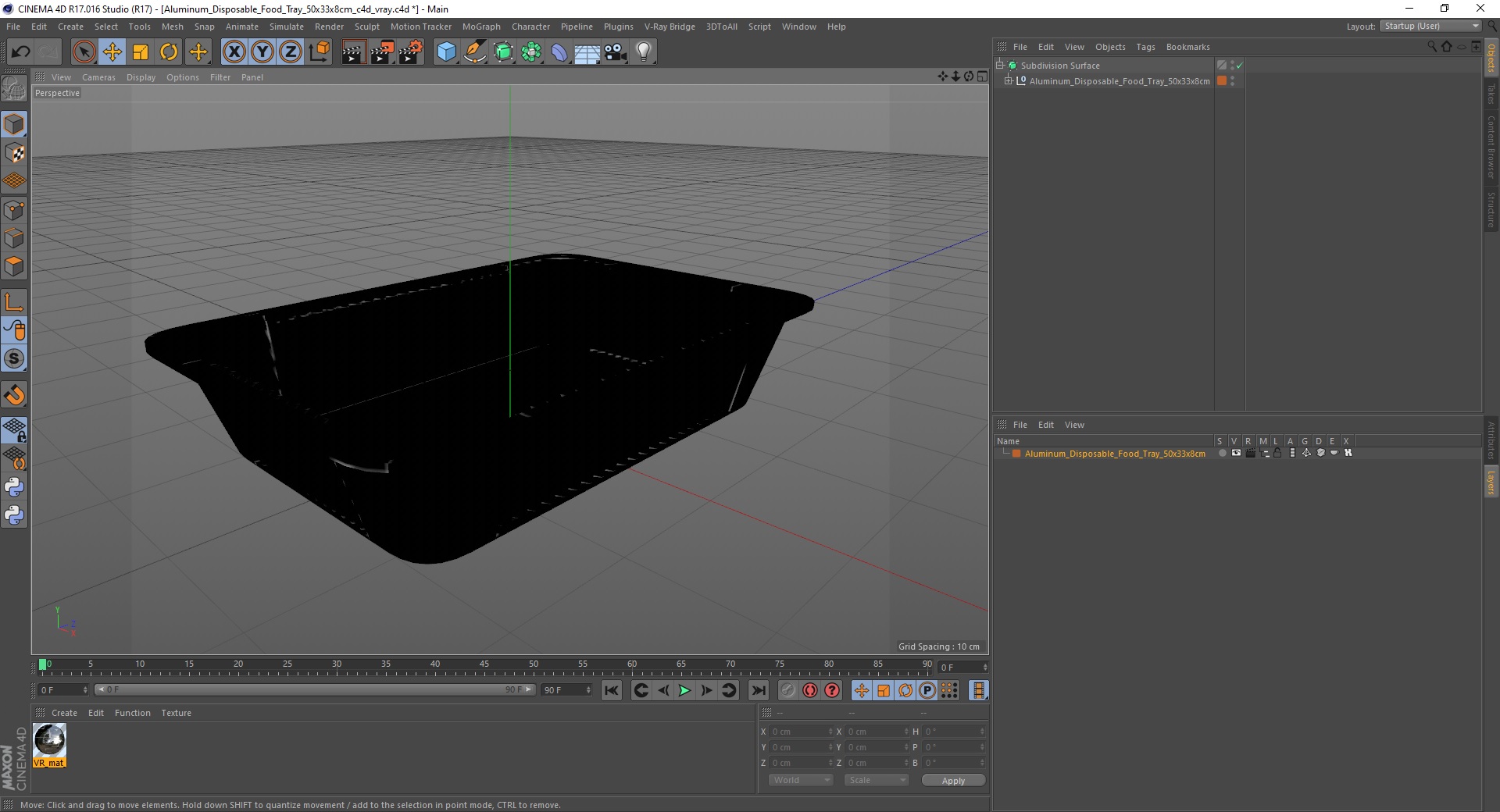Open the deformer Bend icon
The width and height of the screenshot is (1500, 812).
[x=559, y=52]
